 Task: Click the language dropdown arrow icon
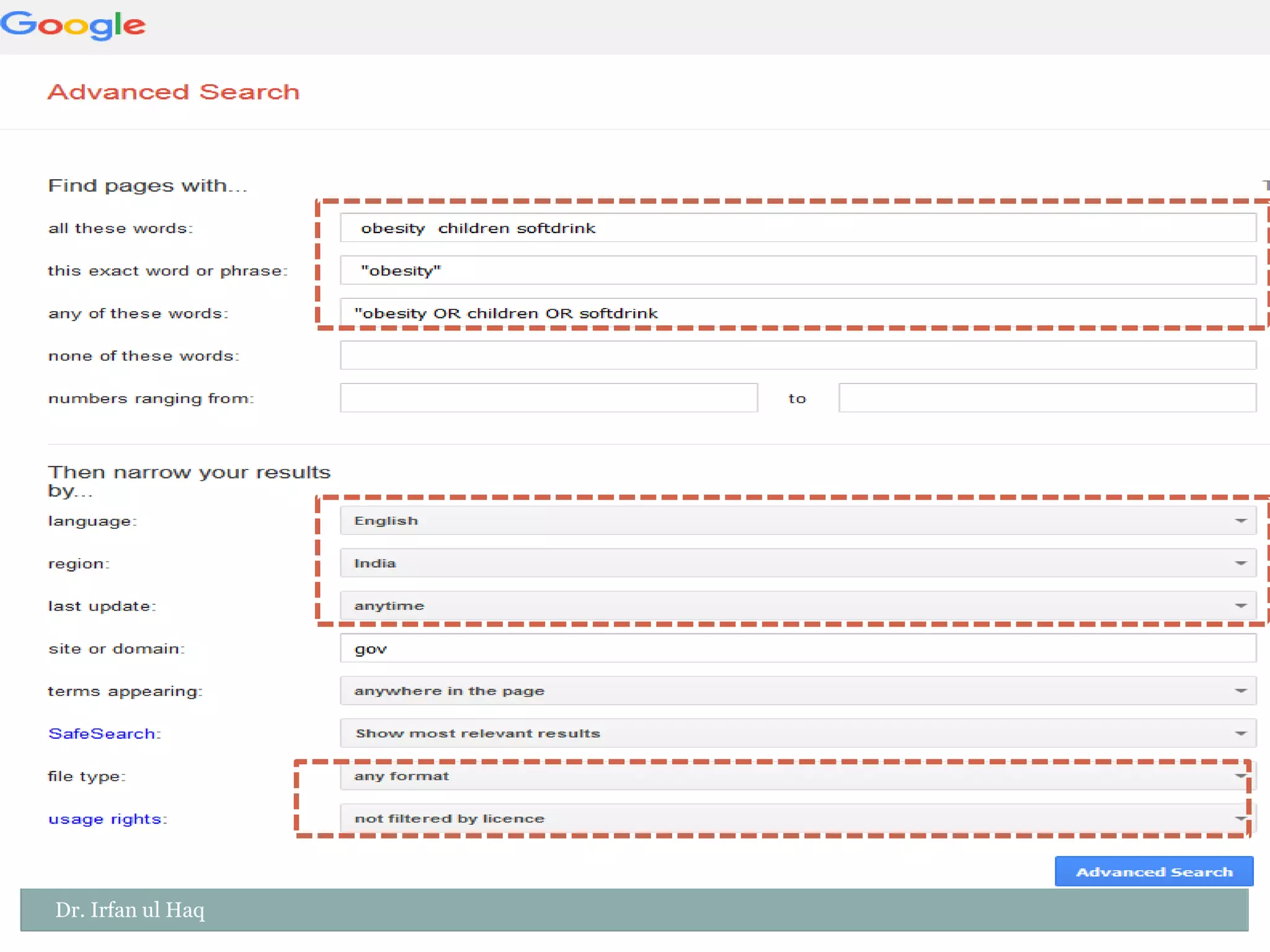[1240, 521]
